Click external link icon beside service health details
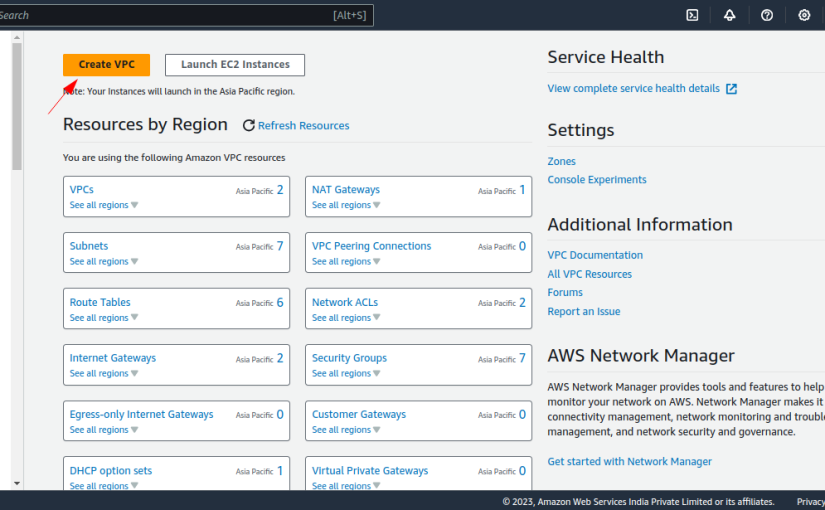 click(x=731, y=89)
